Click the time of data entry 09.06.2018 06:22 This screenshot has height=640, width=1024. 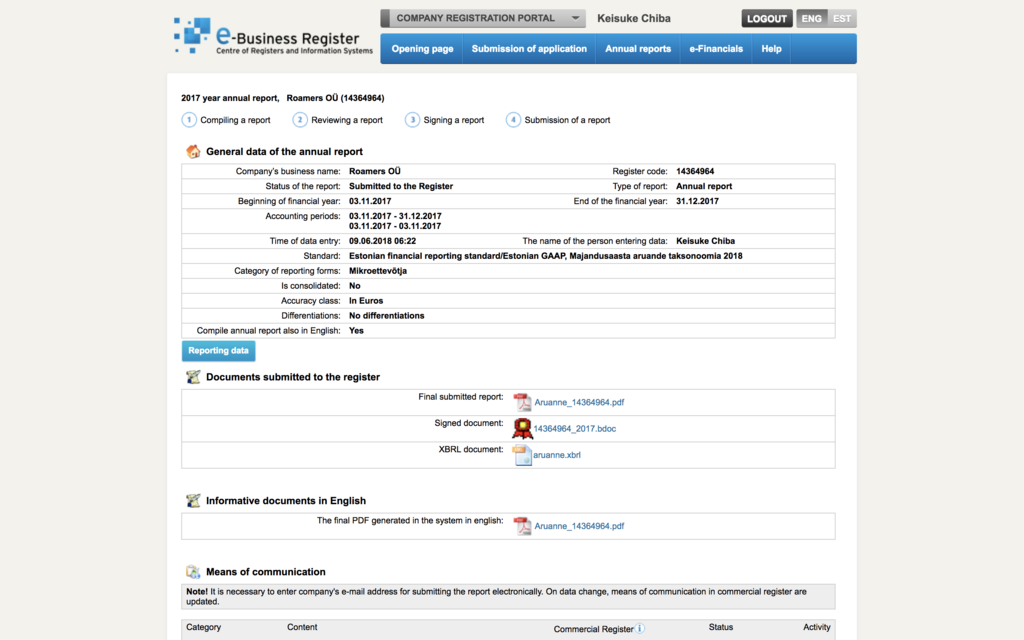(x=382, y=241)
